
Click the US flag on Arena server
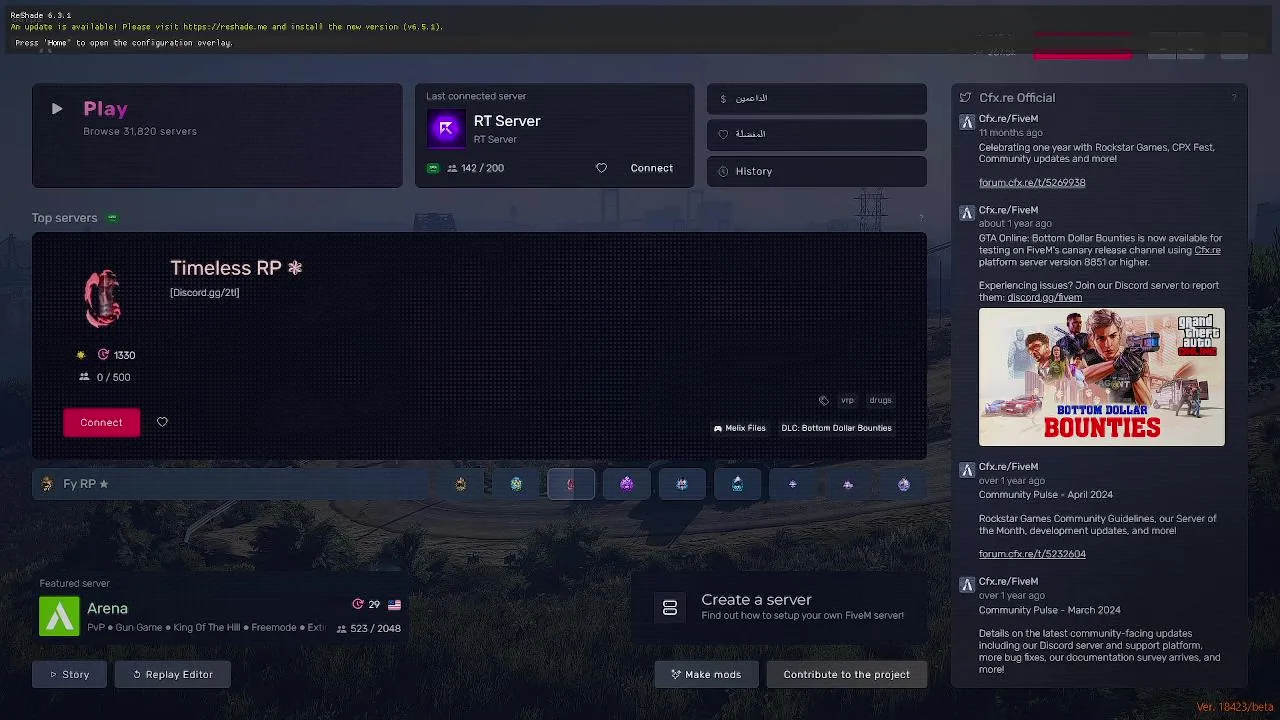394,604
